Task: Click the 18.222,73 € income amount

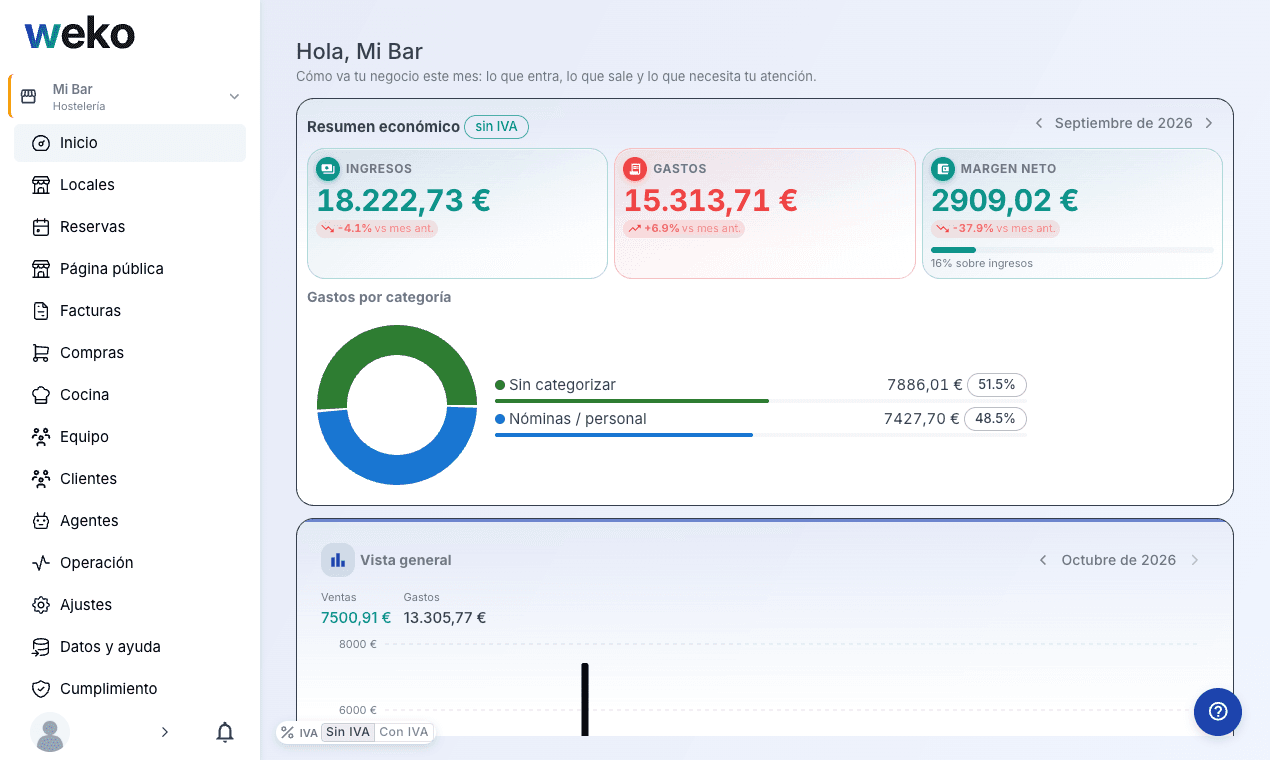Action: pyautogui.click(x=404, y=200)
